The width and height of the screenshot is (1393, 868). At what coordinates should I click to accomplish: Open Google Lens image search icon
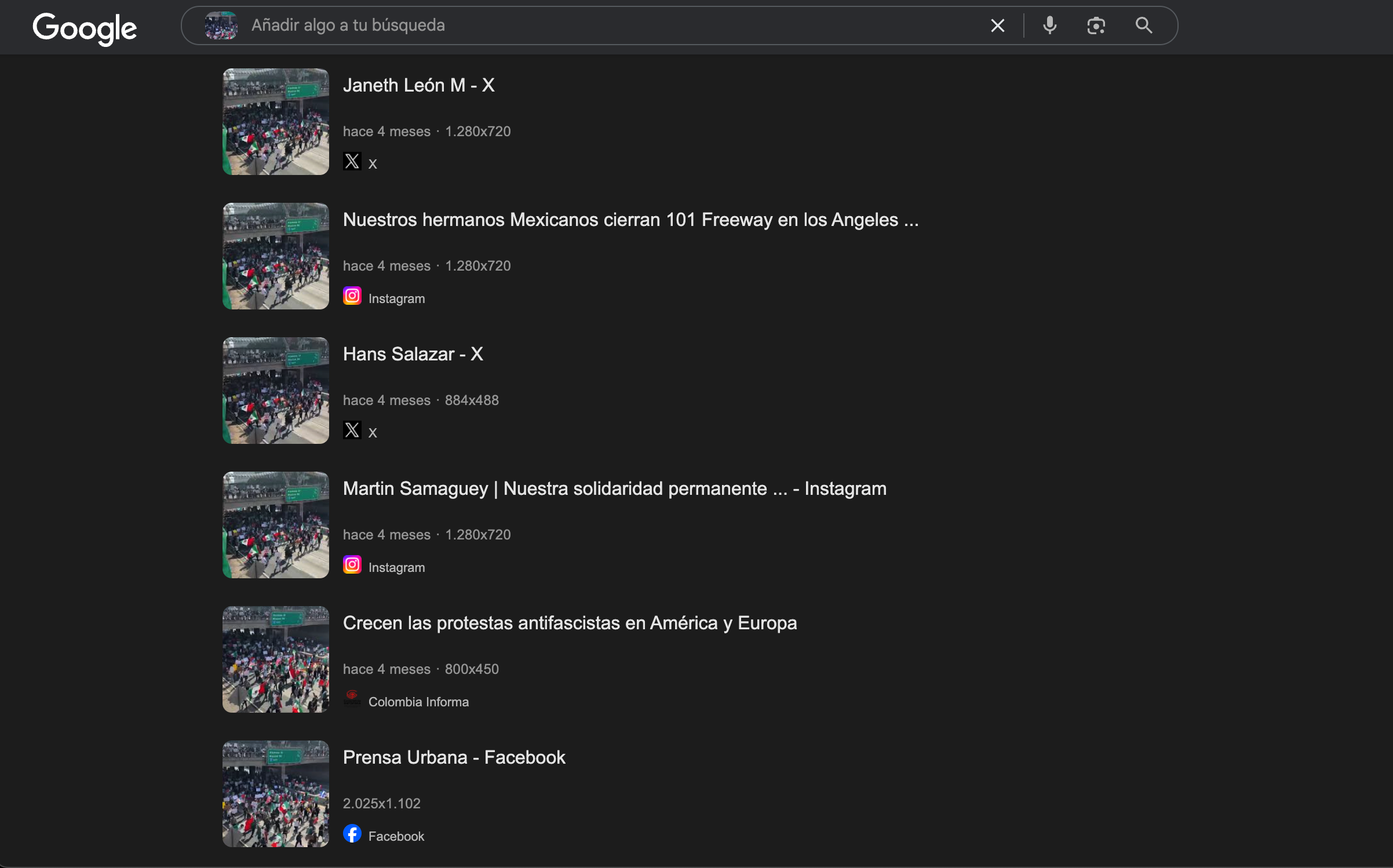1096,25
